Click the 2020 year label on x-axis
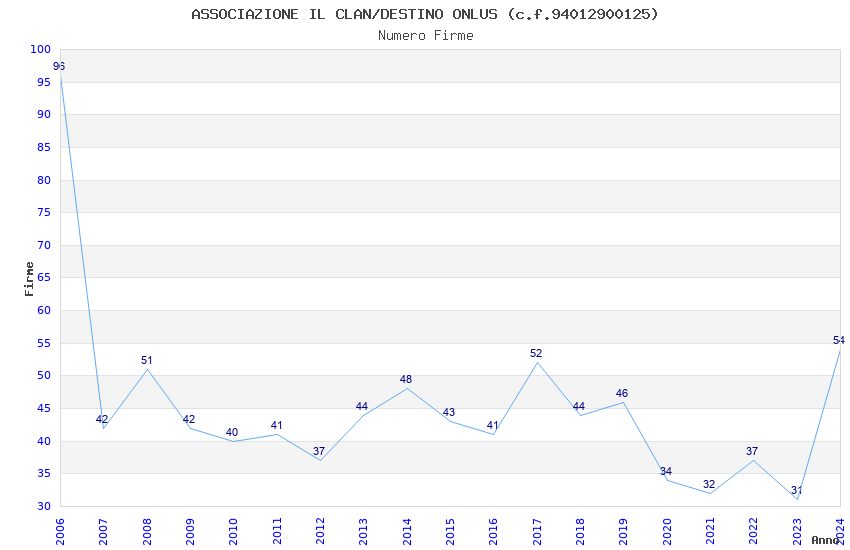 [667, 532]
